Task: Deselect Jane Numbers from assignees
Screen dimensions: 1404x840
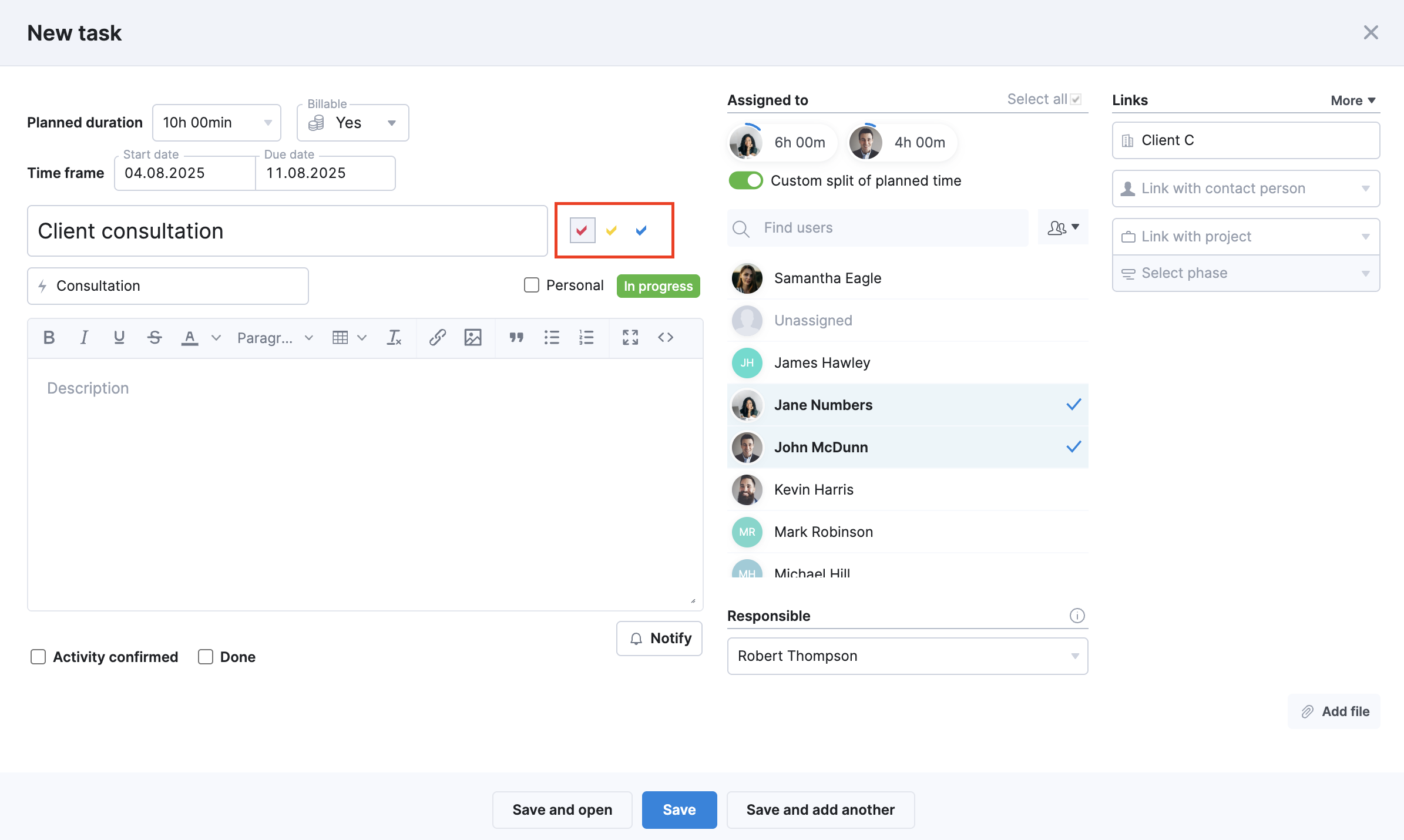Action: pos(908,405)
